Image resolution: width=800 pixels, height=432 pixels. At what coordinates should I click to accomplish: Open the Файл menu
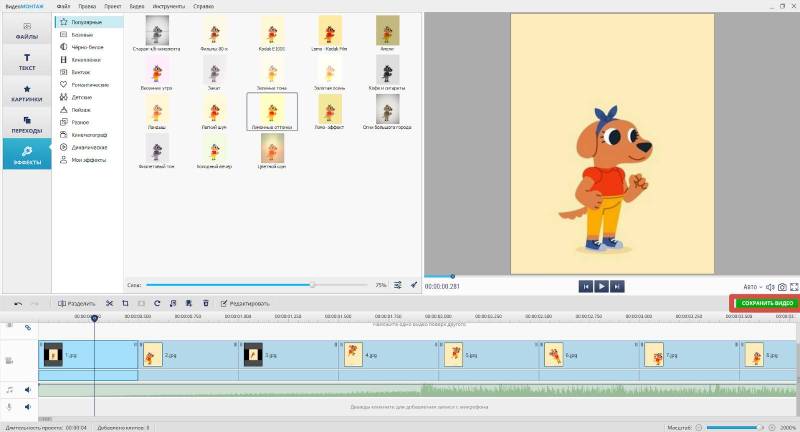point(63,6)
